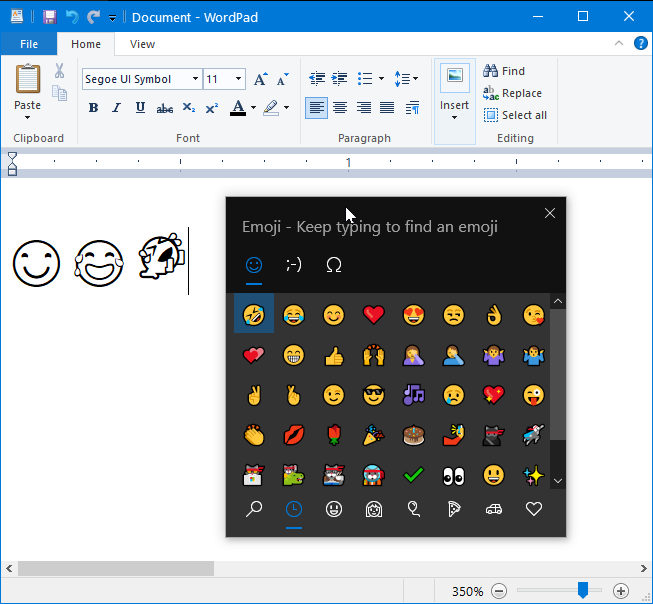The width and height of the screenshot is (653, 604).
Task: Switch to the Symbols omega tab
Action: [334, 265]
